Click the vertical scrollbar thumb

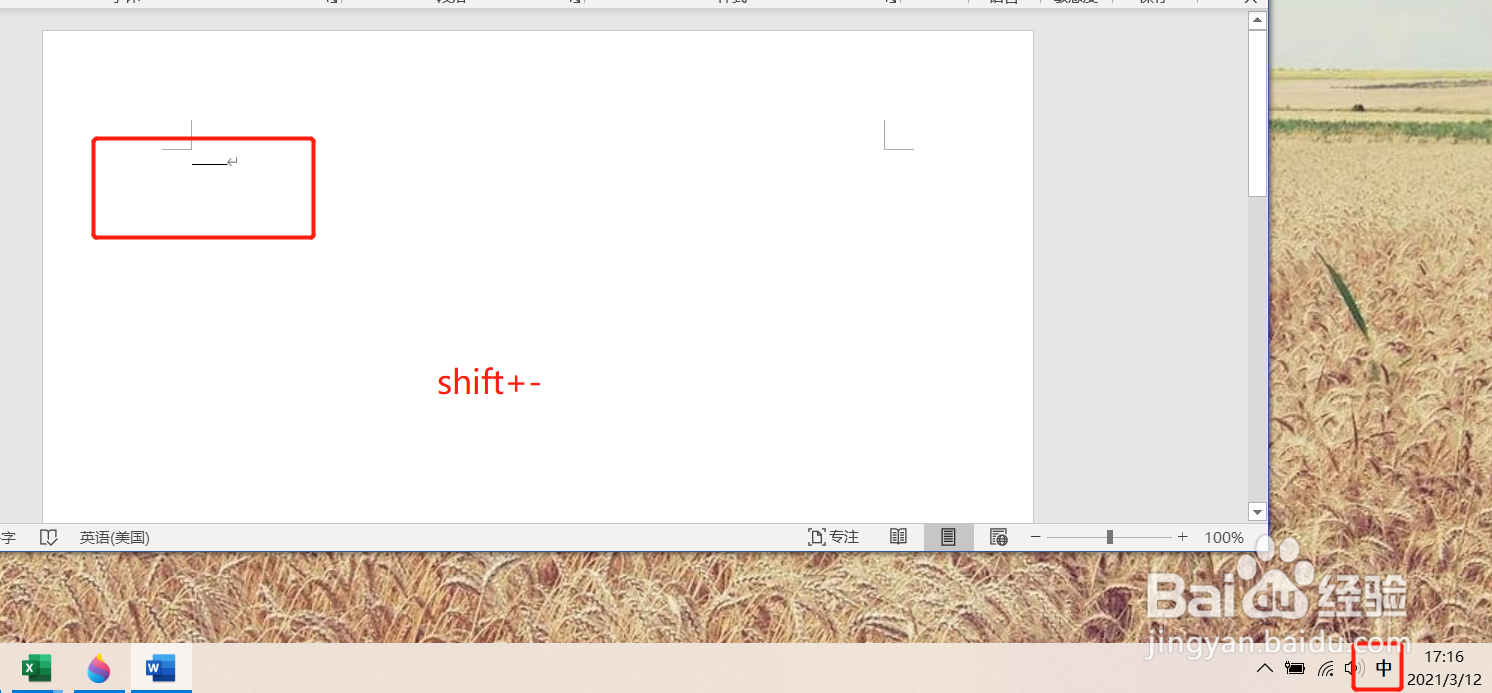[x=1257, y=113]
